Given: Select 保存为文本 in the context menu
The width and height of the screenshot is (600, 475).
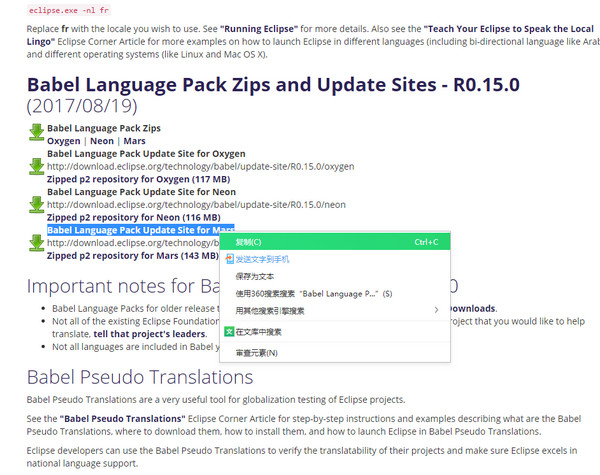Looking at the screenshot, I should pyautogui.click(x=335, y=276).
